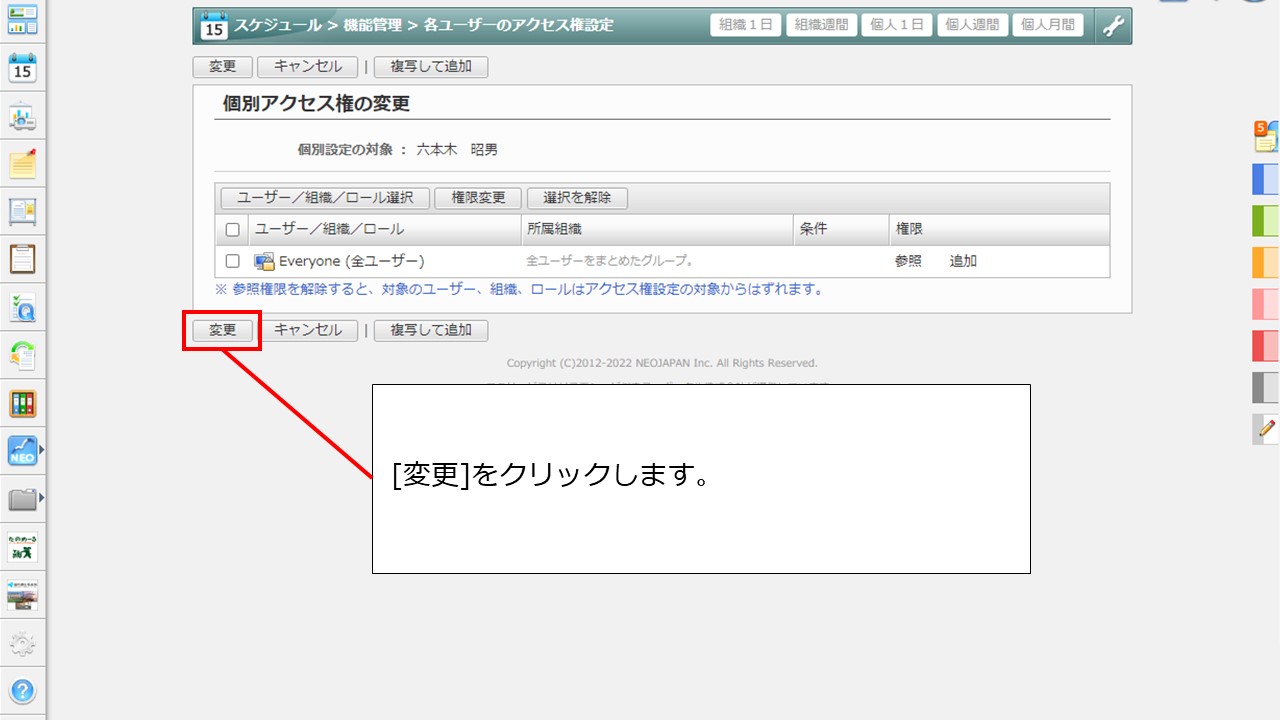Click the bottom 変更 button
Viewport: 1280px width, 720px height.
(x=222, y=330)
